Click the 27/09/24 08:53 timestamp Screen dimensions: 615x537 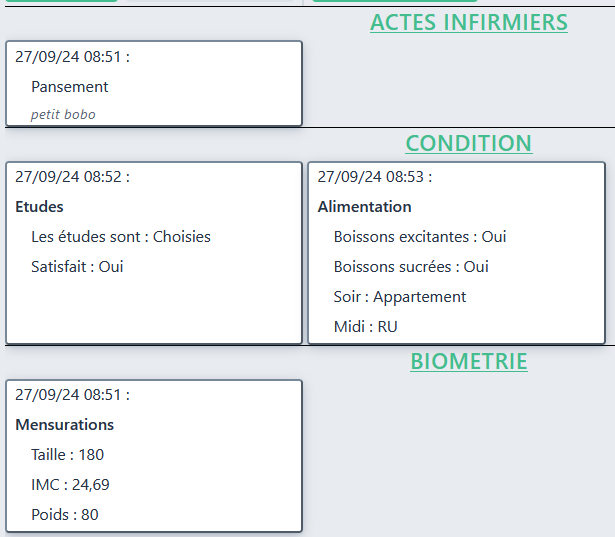click(x=375, y=177)
